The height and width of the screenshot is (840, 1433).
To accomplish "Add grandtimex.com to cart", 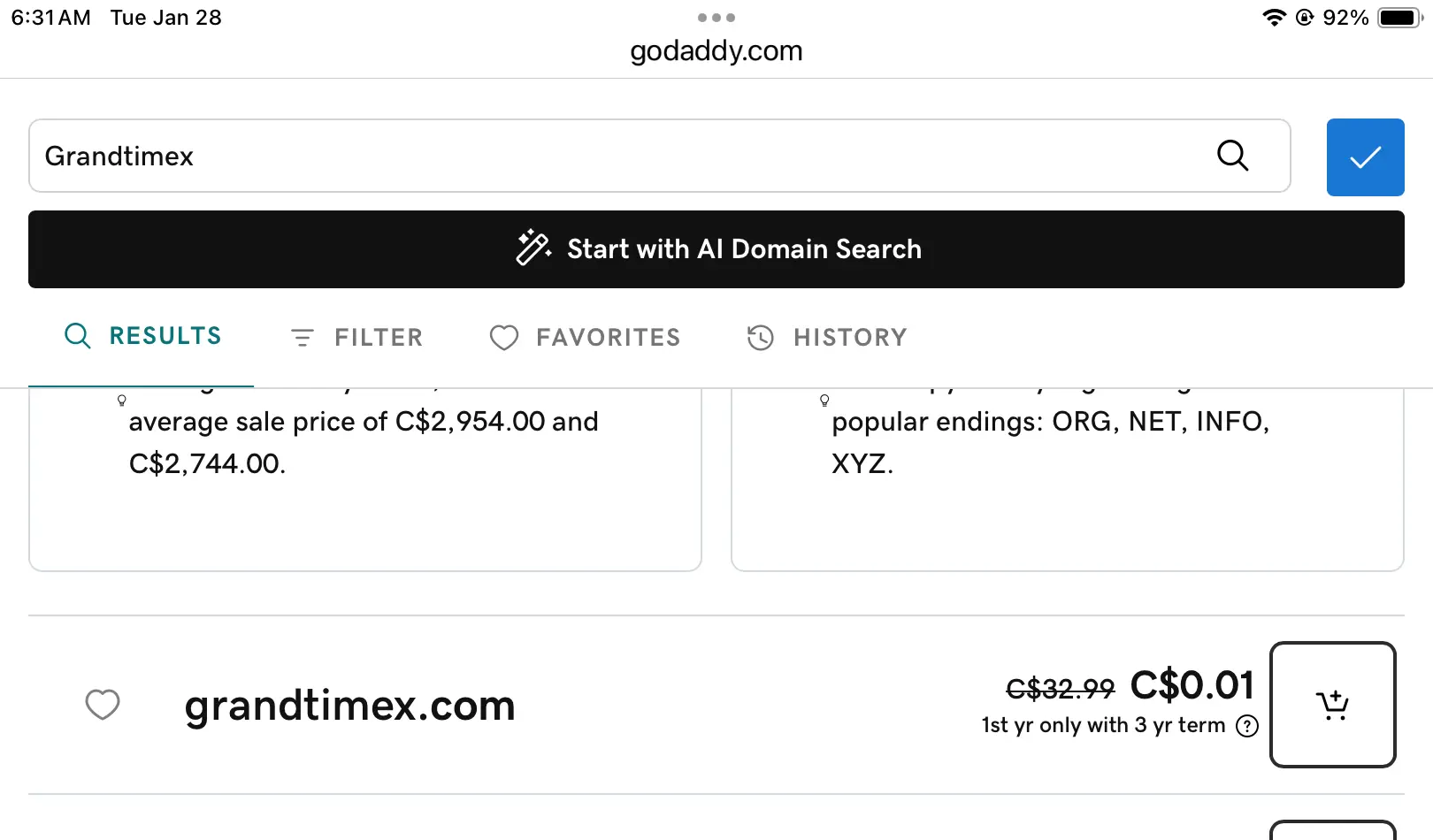I will tap(1332, 705).
